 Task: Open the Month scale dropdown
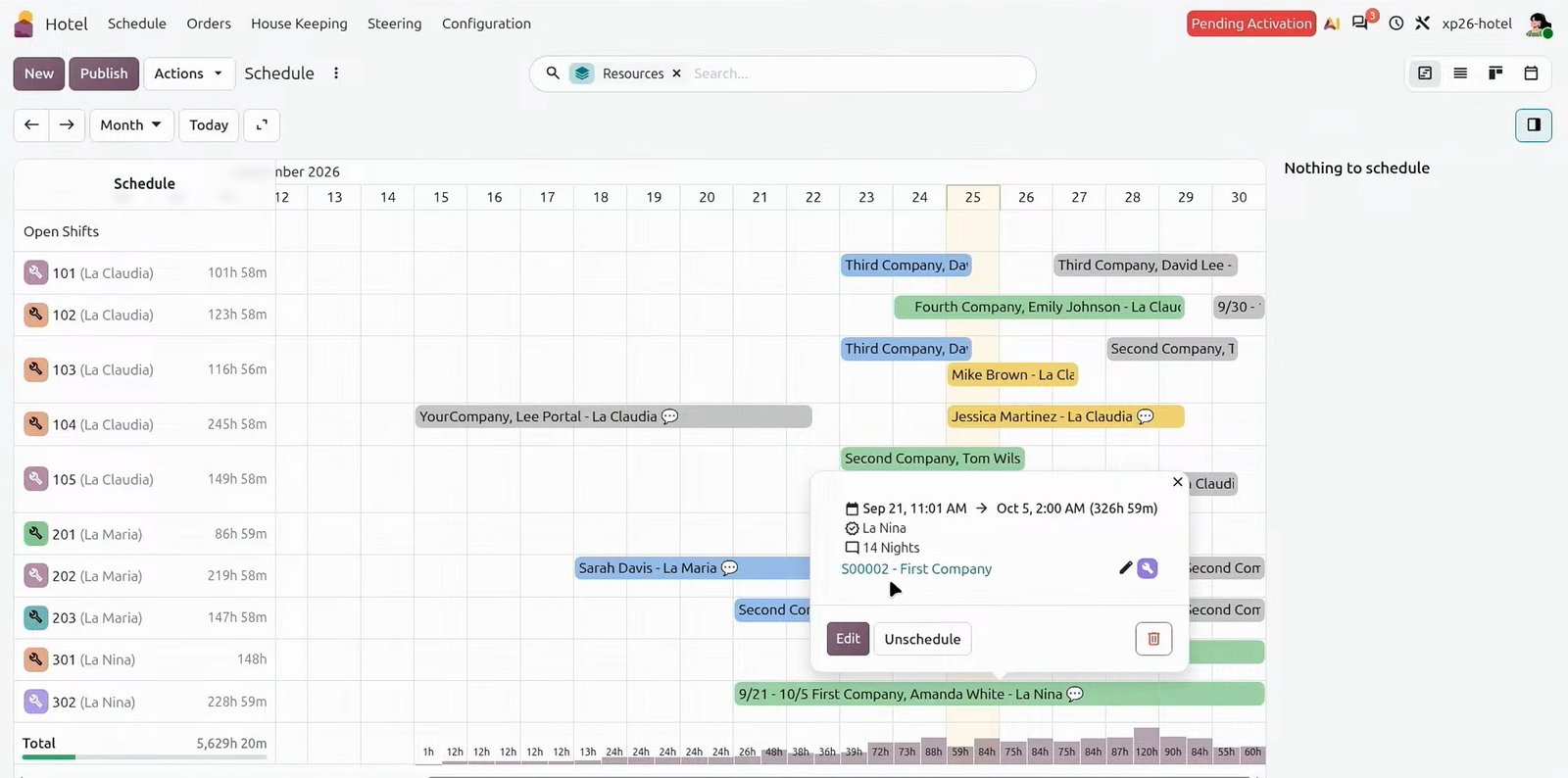click(x=131, y=125)
